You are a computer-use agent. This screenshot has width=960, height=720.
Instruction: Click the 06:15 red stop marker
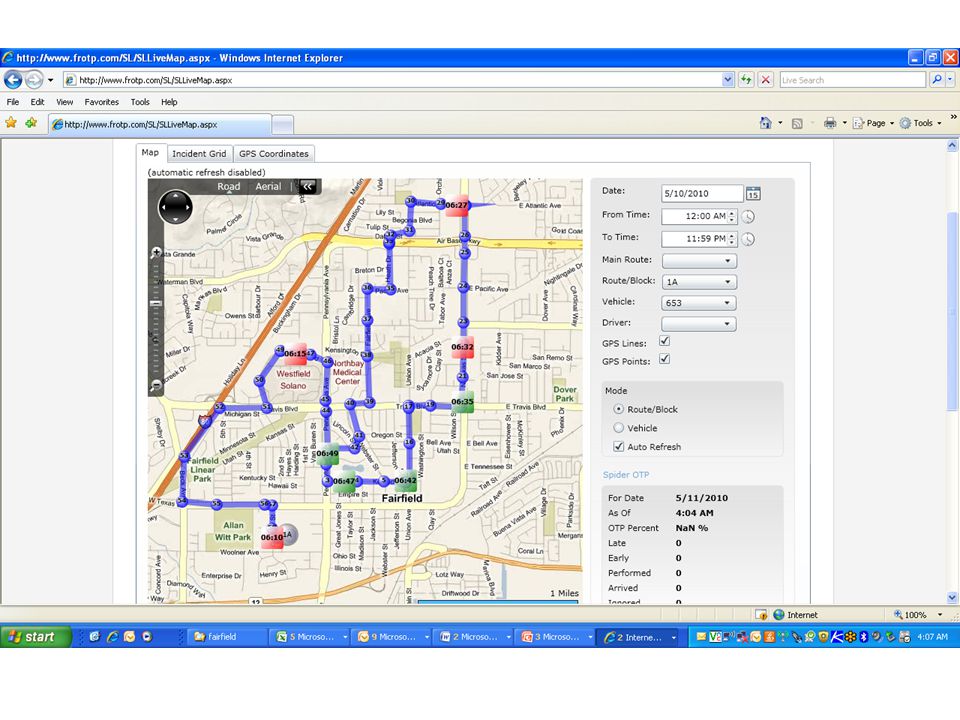point(295,353)
